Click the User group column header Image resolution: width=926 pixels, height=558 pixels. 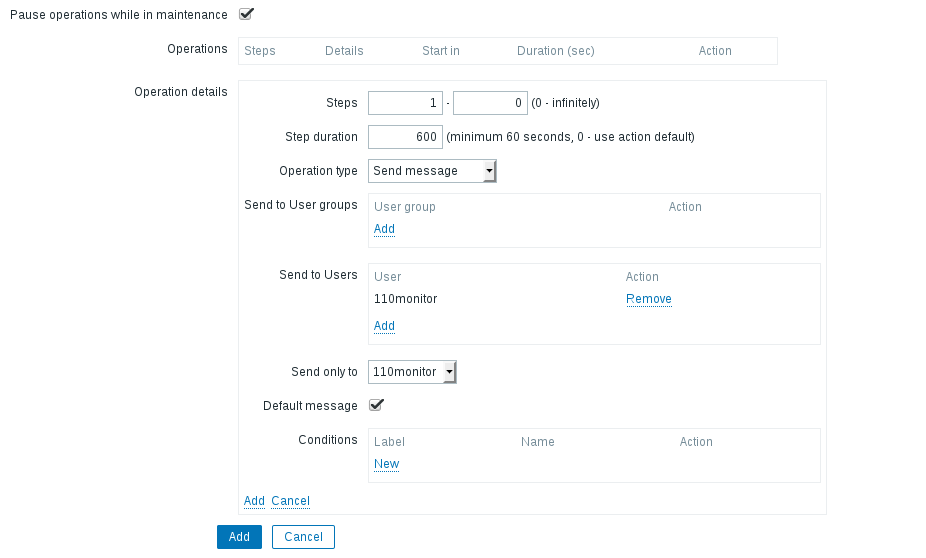tap(405, 207)
